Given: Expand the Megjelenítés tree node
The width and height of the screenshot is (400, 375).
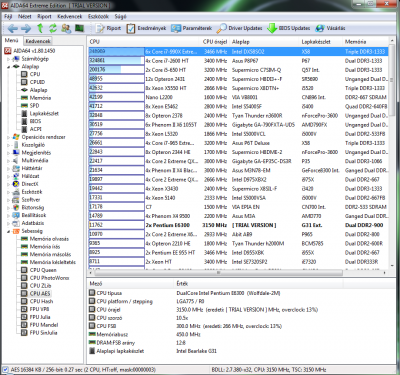Looking at the screenshot, I should (8, 153).
